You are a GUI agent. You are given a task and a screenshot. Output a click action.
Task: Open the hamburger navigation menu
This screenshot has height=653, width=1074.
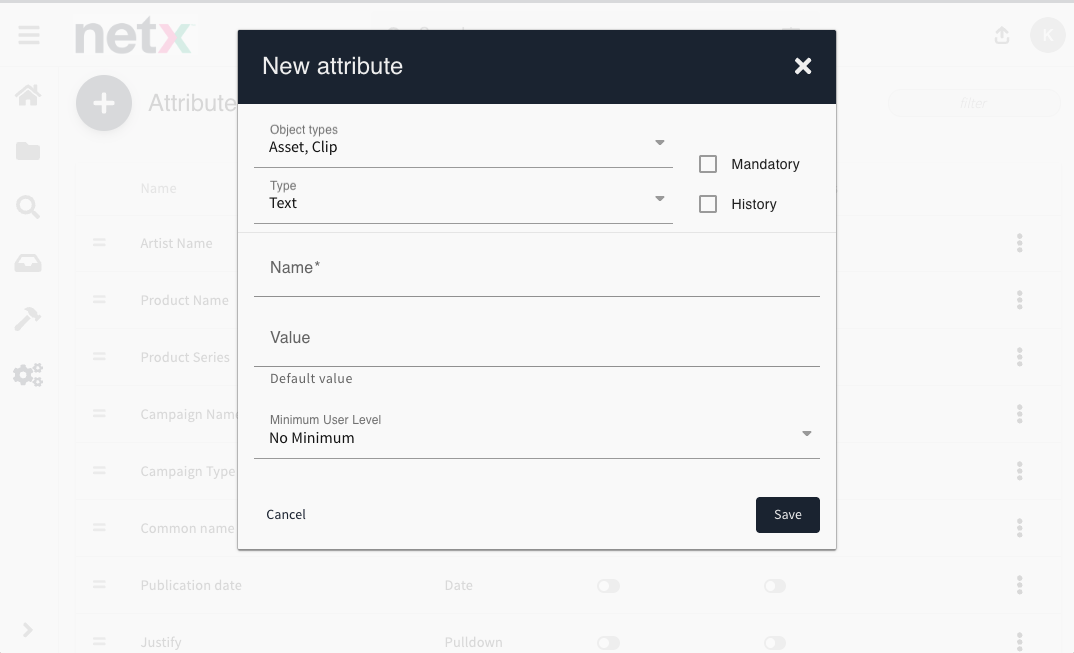tap(29, 35)
